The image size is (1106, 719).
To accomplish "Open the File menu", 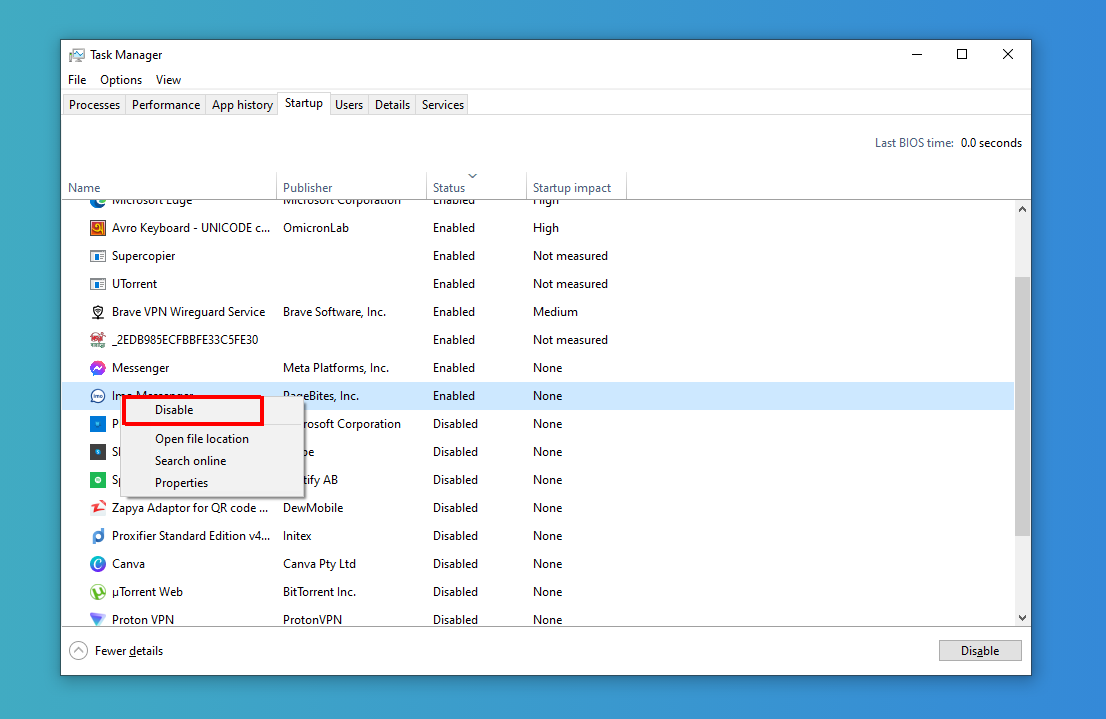I will coord(77,80).
